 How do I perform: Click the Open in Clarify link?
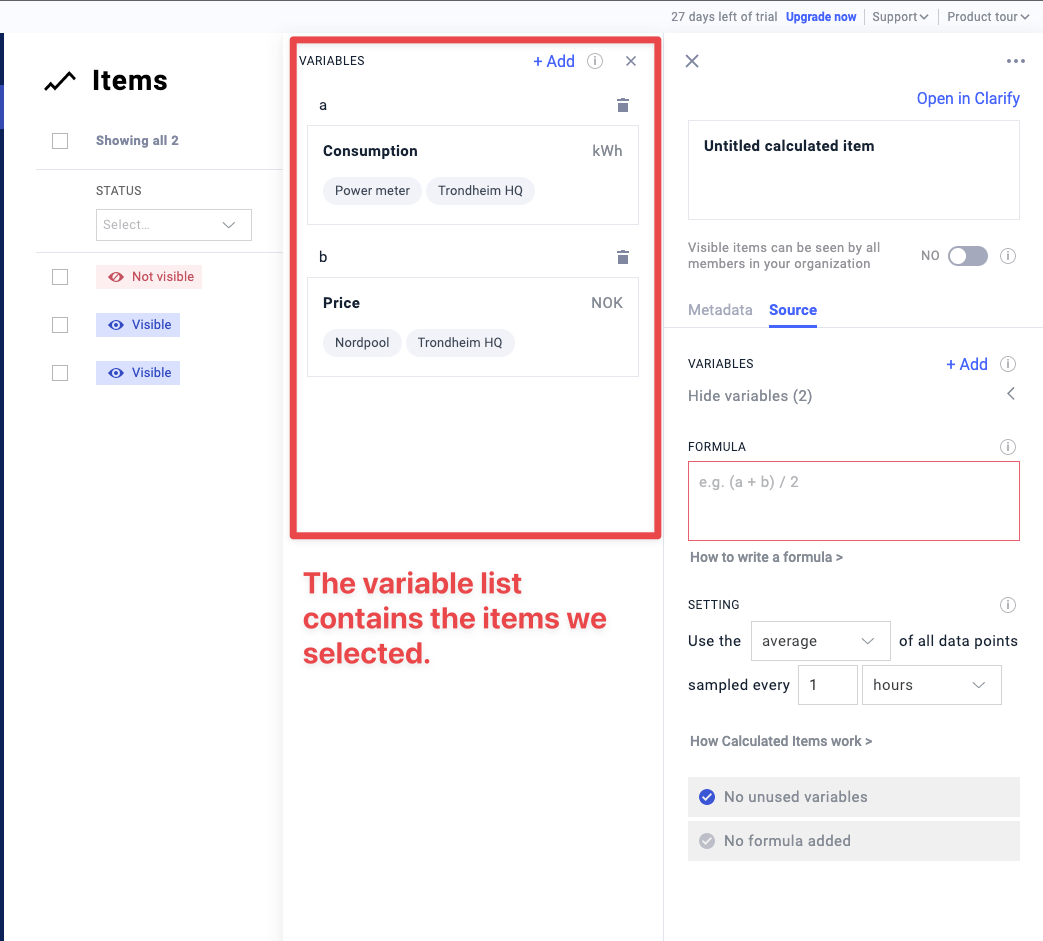[968, 98]
